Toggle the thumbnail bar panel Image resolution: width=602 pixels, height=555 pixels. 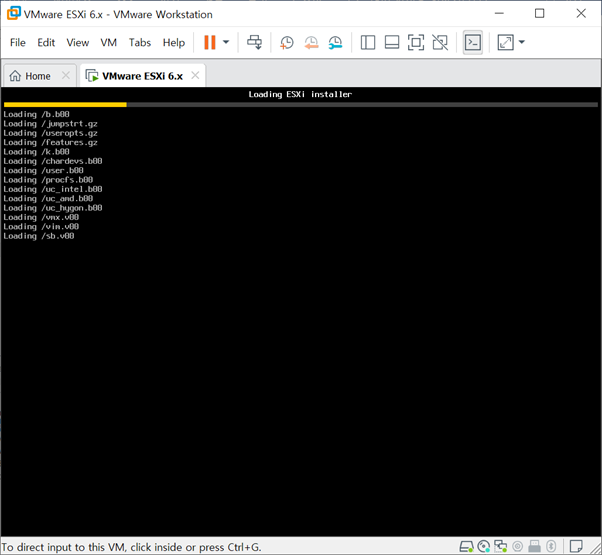pyautogui.click(x=392, y=42)
